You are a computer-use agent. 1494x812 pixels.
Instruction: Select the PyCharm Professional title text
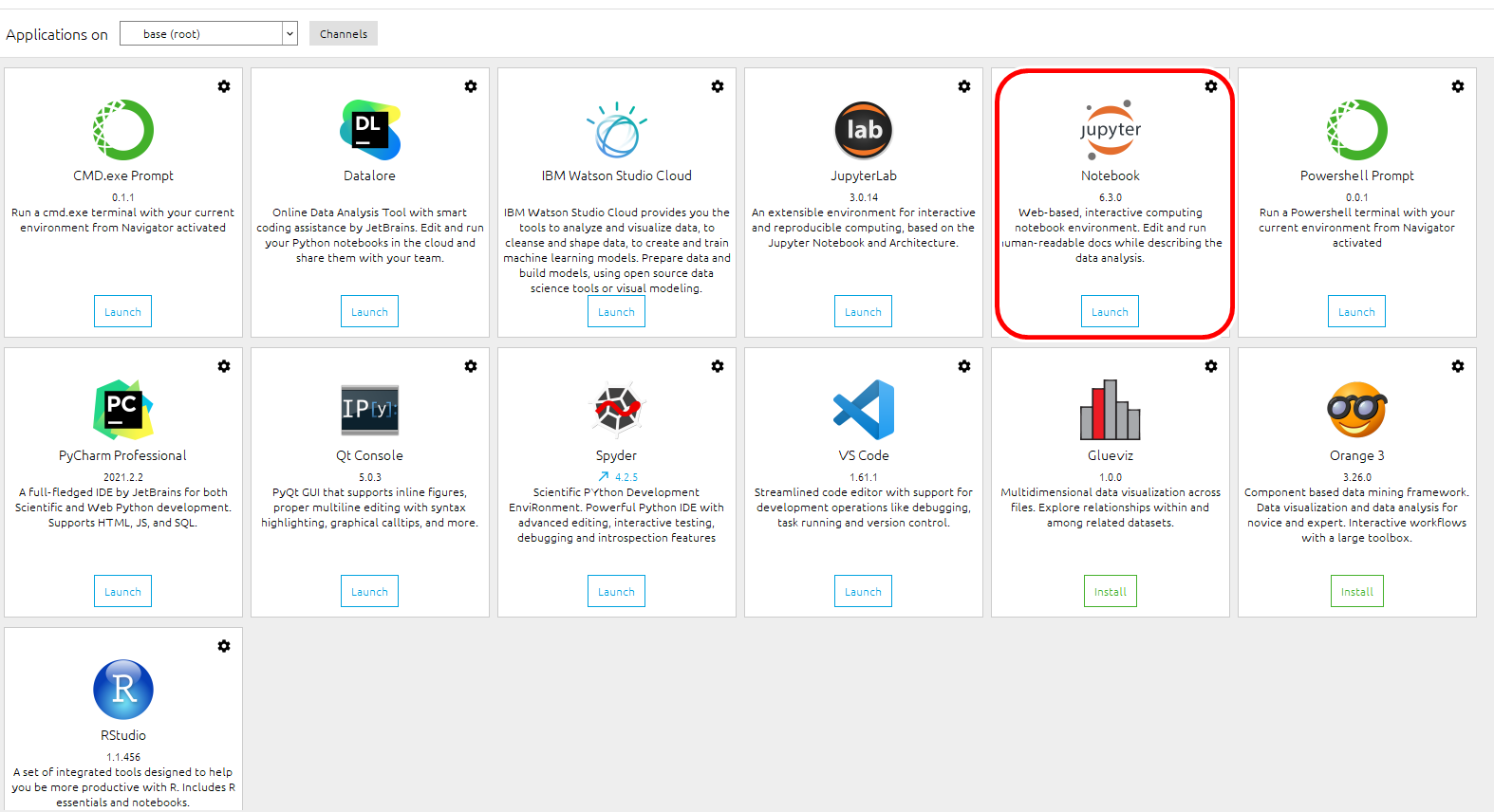(123, 455)
